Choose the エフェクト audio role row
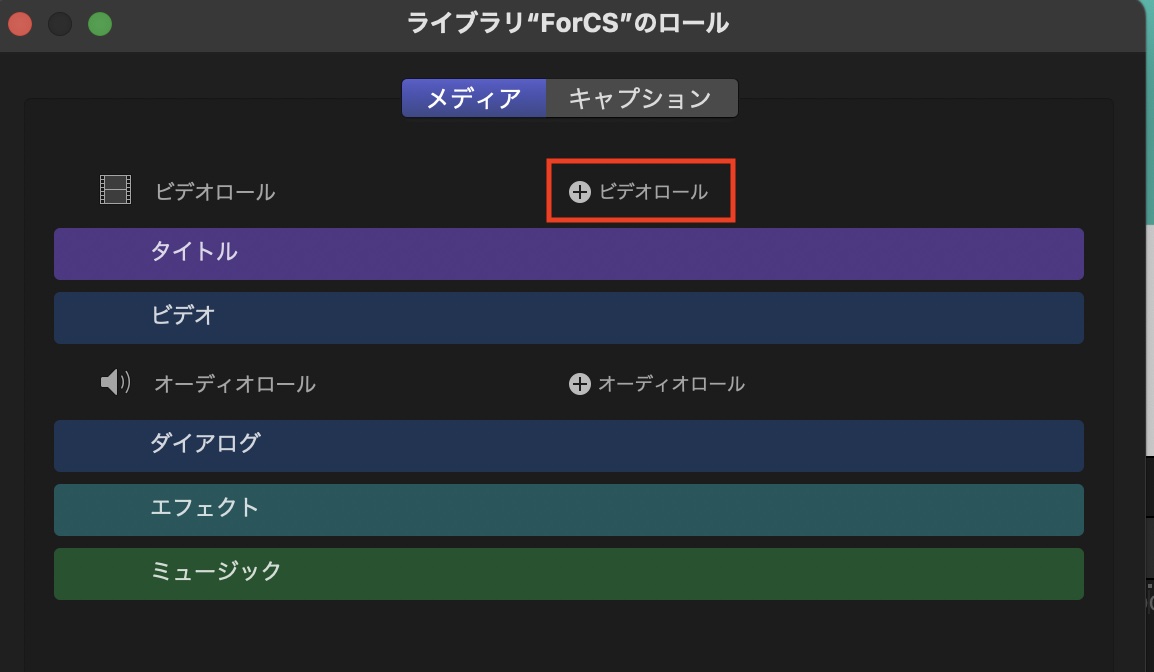This screenshot has width=1154, height=672. [568, 509]
